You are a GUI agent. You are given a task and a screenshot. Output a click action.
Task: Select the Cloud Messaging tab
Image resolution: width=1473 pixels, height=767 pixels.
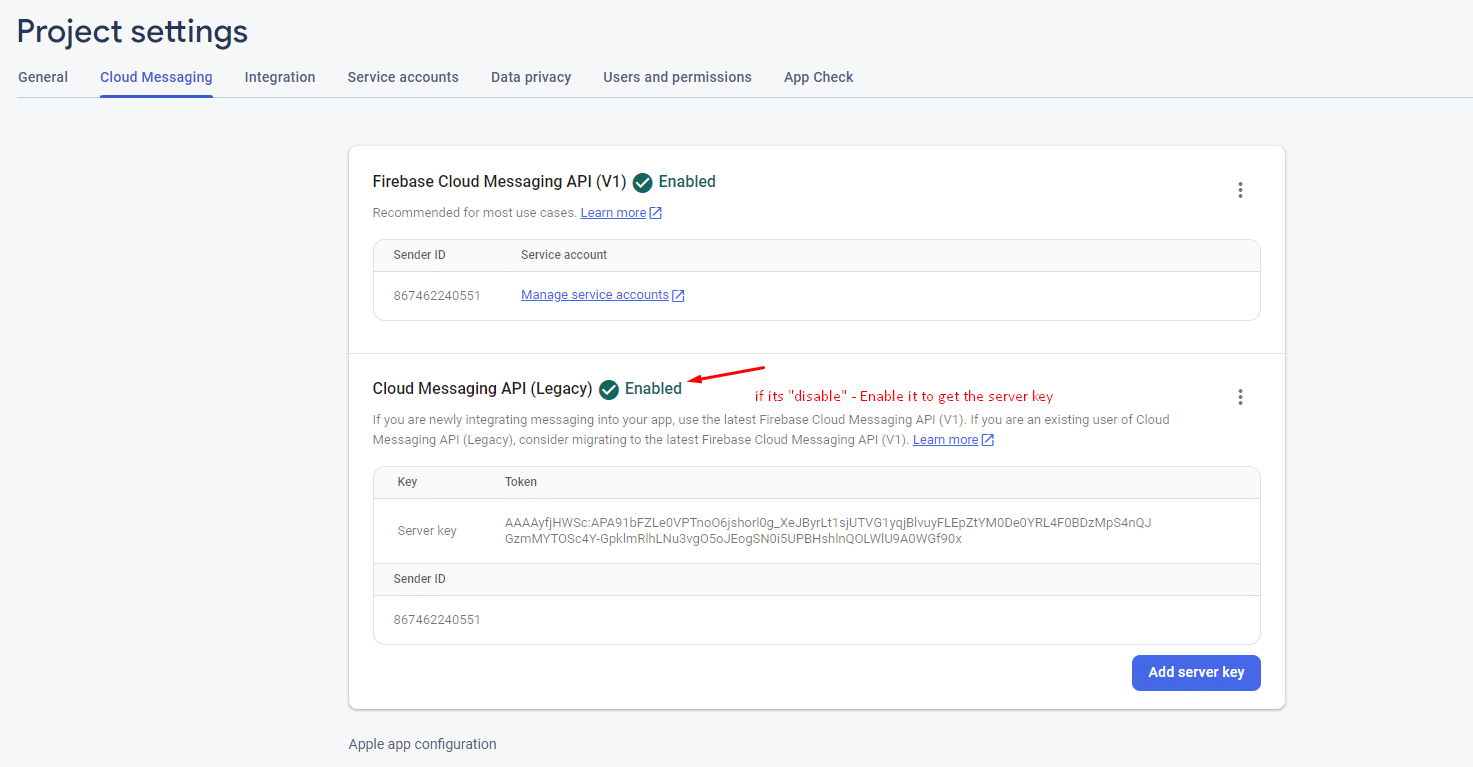point(156,77)
